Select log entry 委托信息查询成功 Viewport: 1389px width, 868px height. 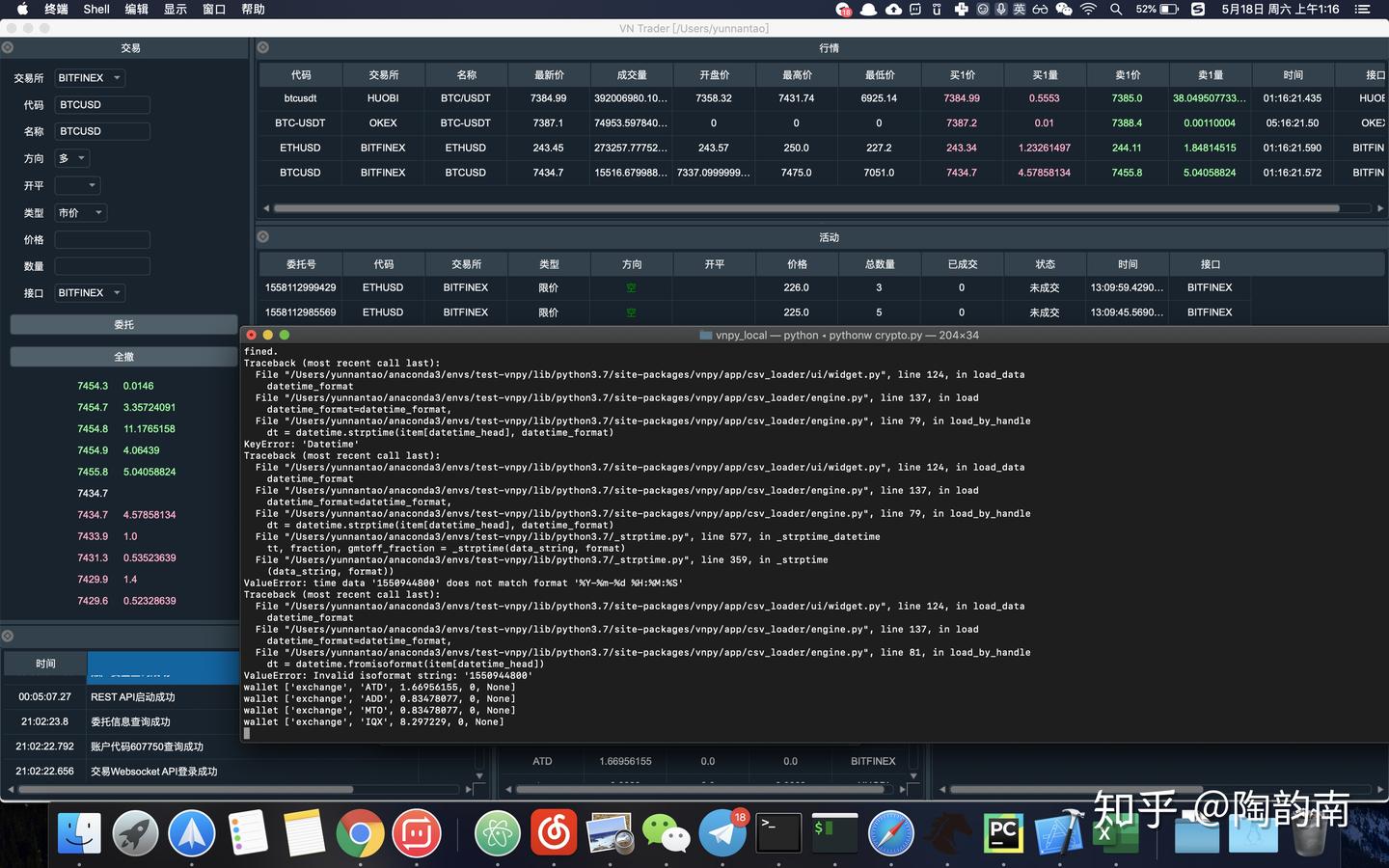[130, 721]
